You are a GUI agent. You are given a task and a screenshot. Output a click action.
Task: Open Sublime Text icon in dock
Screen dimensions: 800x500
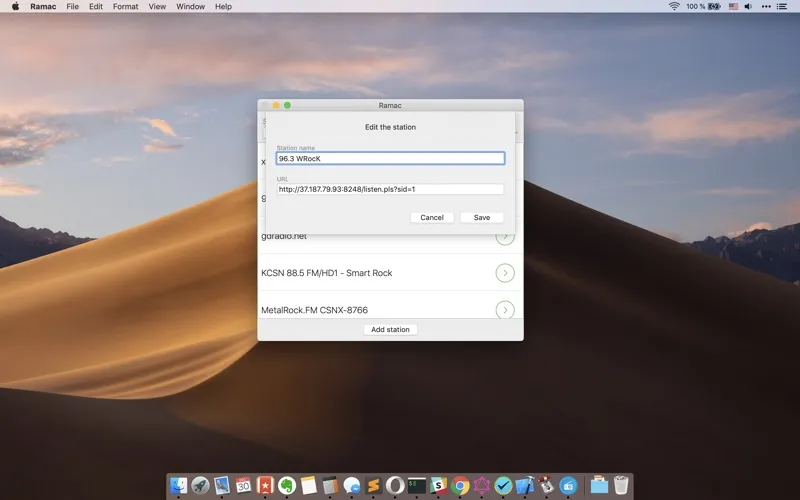[373, 485]
